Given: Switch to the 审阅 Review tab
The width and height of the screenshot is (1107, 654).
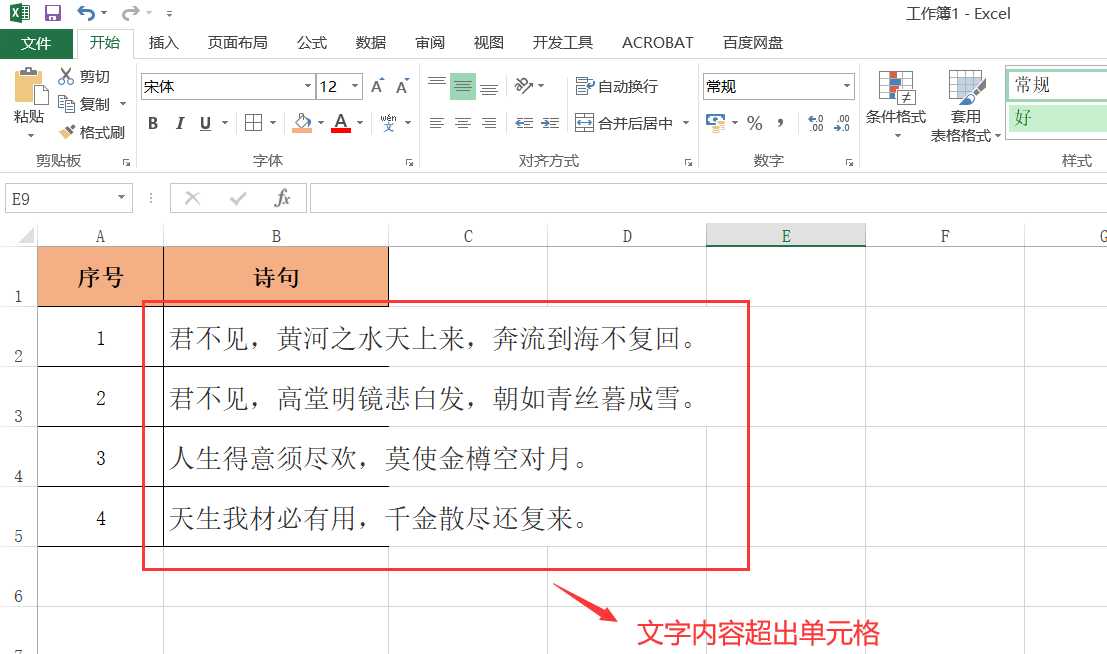Looking at the screenshot, I should [430, 43].
